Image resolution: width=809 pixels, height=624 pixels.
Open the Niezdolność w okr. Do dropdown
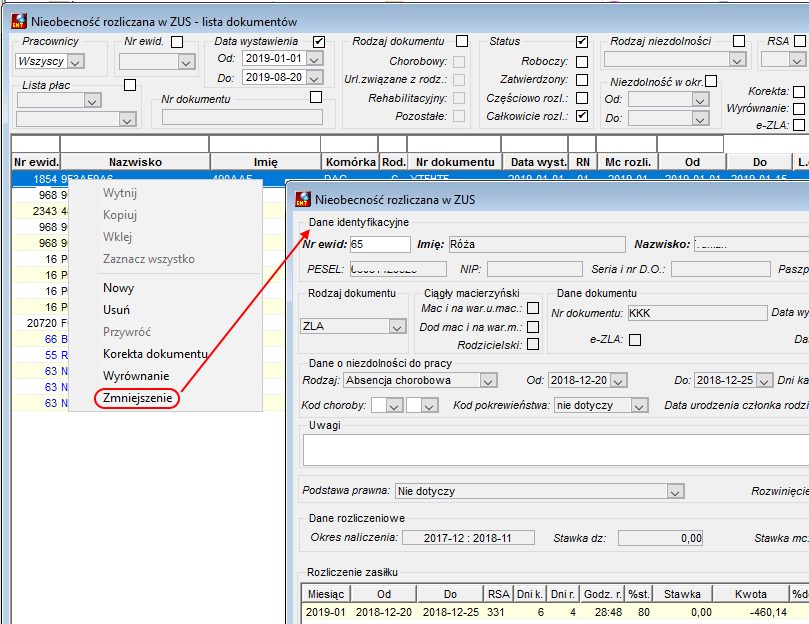point(700,119)
